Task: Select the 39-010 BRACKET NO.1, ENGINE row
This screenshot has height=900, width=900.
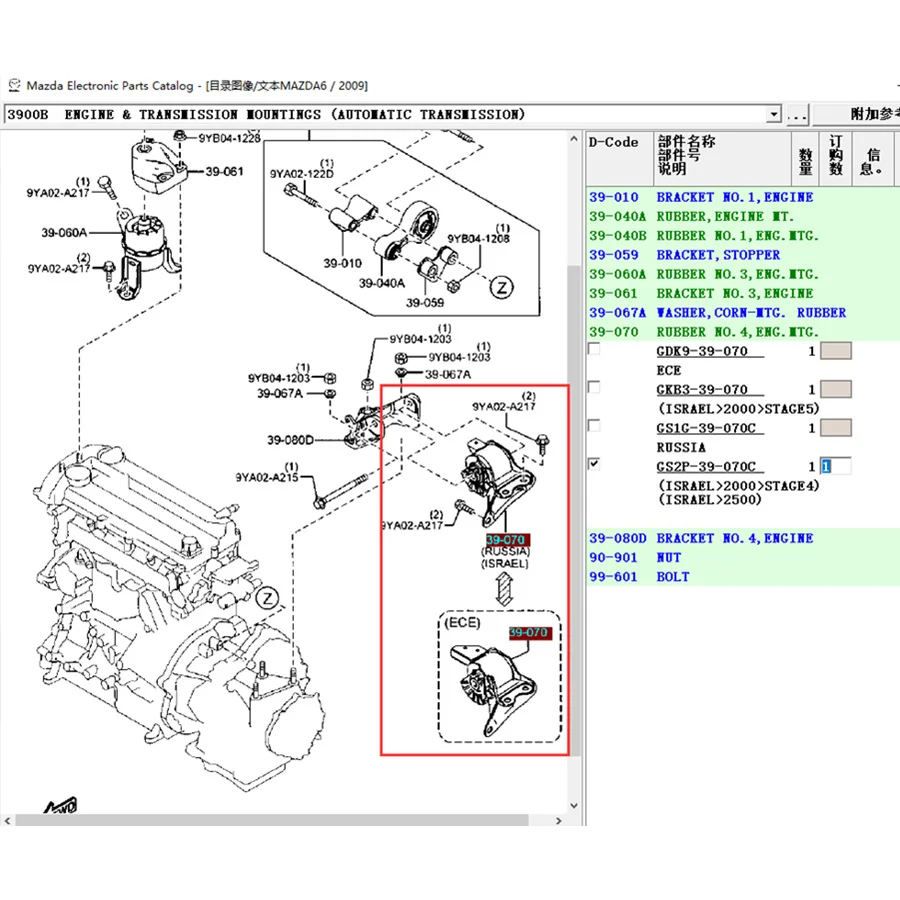Action: click(x=743, y=197)
